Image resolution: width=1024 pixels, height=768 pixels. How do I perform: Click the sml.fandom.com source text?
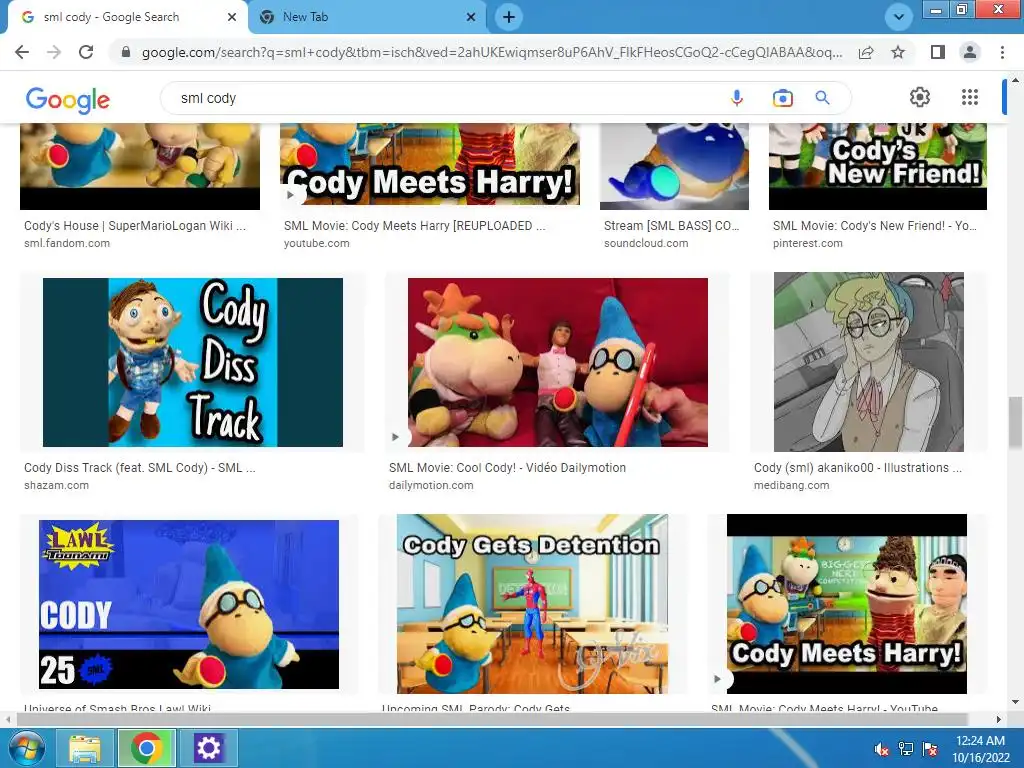(67, 243)
